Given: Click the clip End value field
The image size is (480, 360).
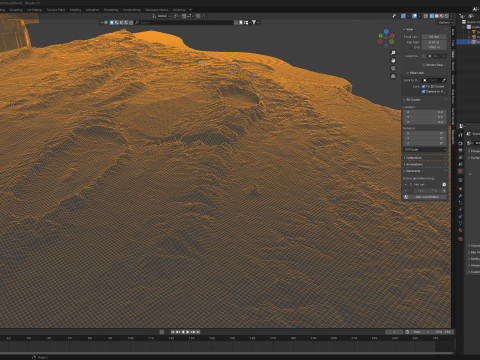Looking at the screenshot, I should (434, 47).
